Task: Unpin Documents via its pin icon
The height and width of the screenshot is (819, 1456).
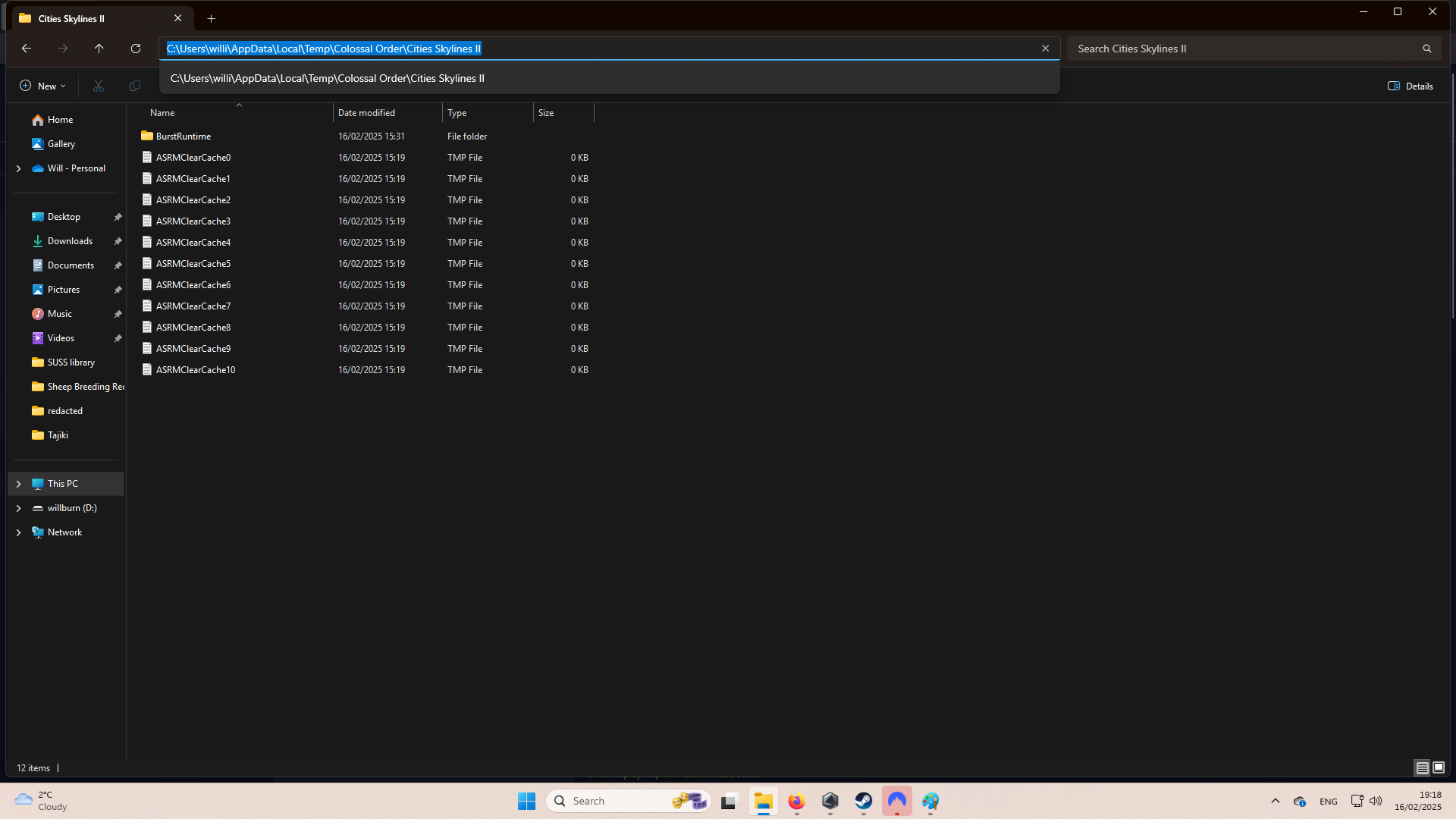Action: (118, 265)
